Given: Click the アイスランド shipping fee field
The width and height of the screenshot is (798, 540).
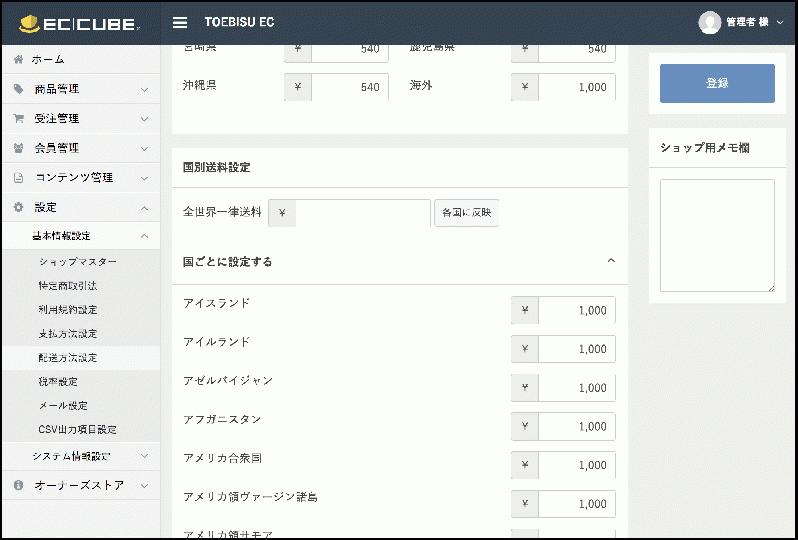Looking at the screenshot, I should tap(577, 310).
